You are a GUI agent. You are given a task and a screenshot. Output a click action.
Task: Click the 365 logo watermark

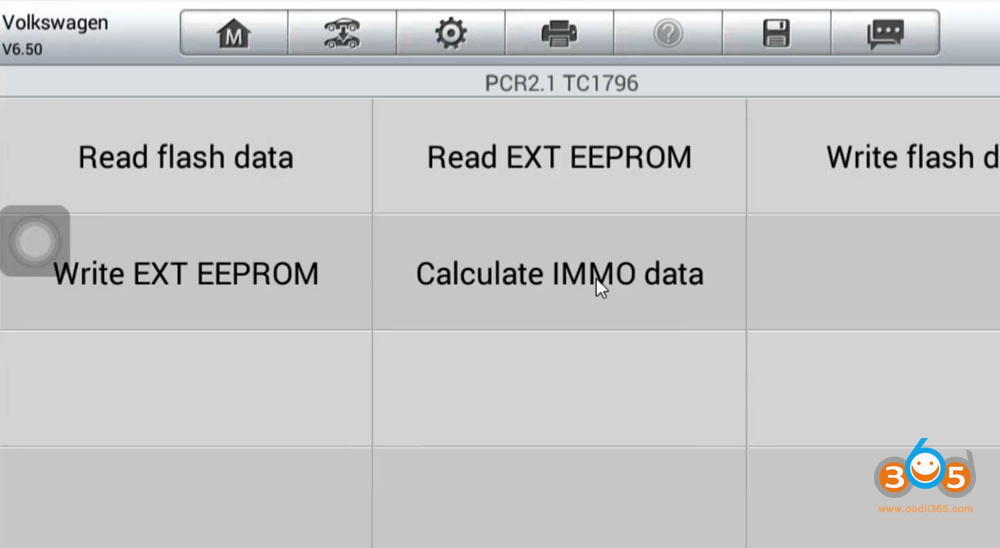click(x=924, y=475)
